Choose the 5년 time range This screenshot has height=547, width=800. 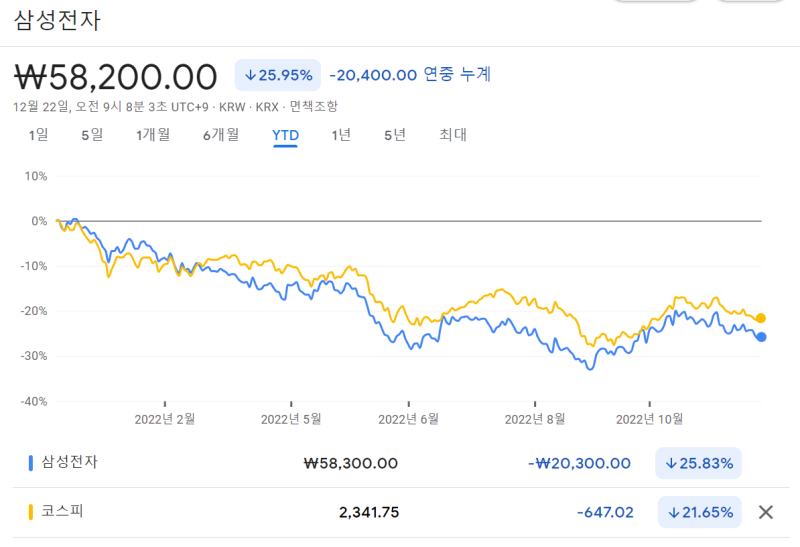click(395, 135)
